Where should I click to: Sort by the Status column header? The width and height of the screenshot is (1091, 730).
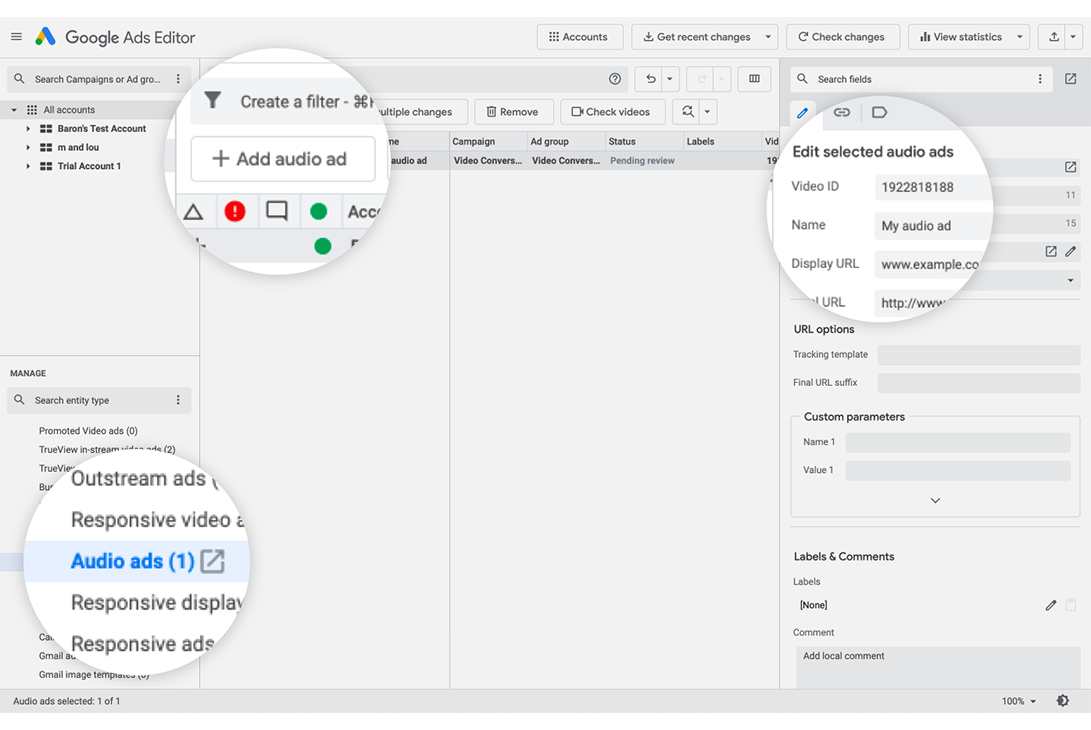tap(644, 142)
